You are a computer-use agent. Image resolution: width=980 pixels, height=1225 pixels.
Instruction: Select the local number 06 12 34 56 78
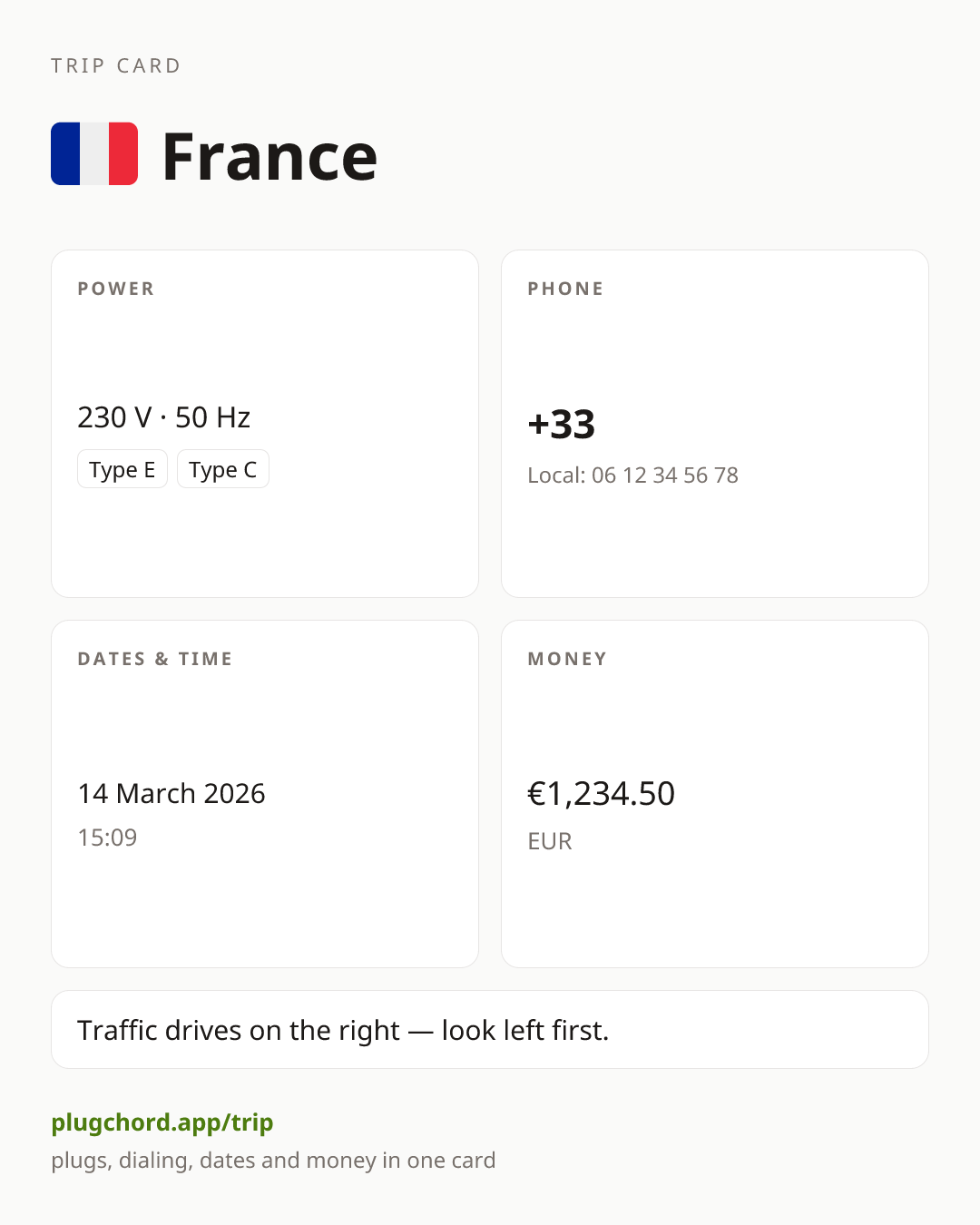coord(665,475)
